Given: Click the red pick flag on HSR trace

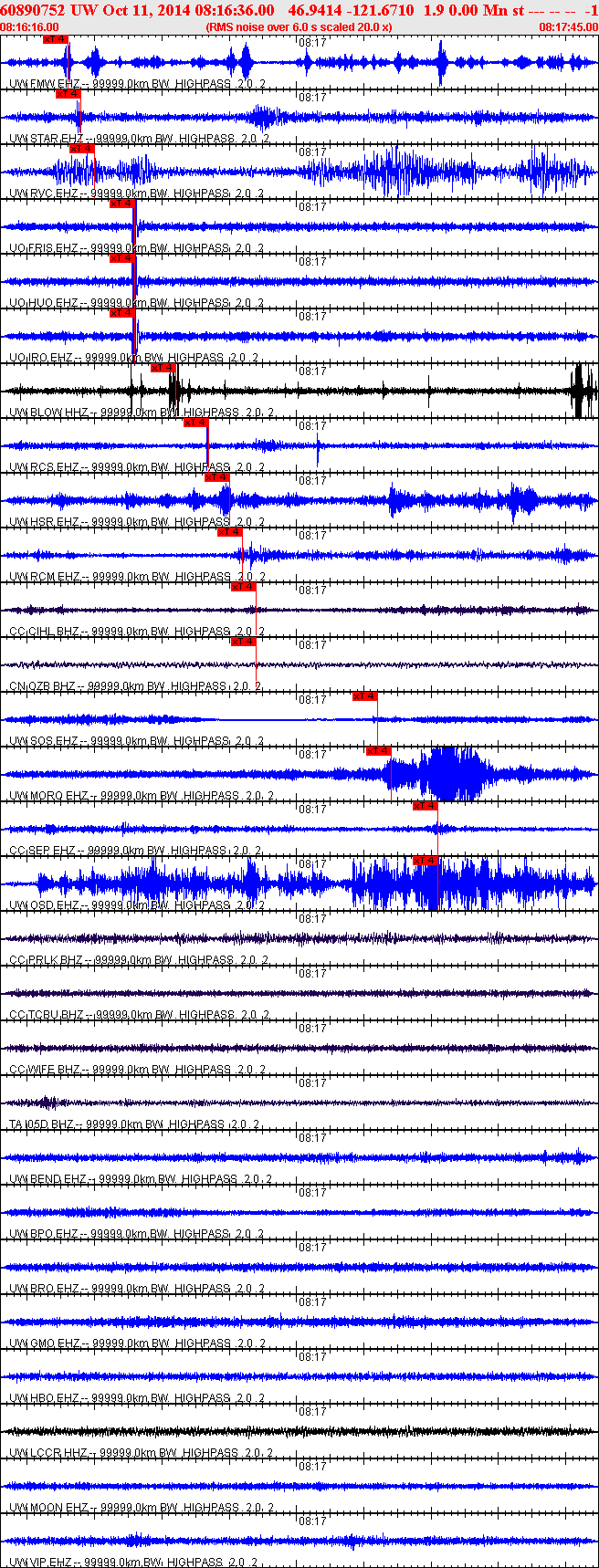Looking at the screenshot, I should pos(216,477).
